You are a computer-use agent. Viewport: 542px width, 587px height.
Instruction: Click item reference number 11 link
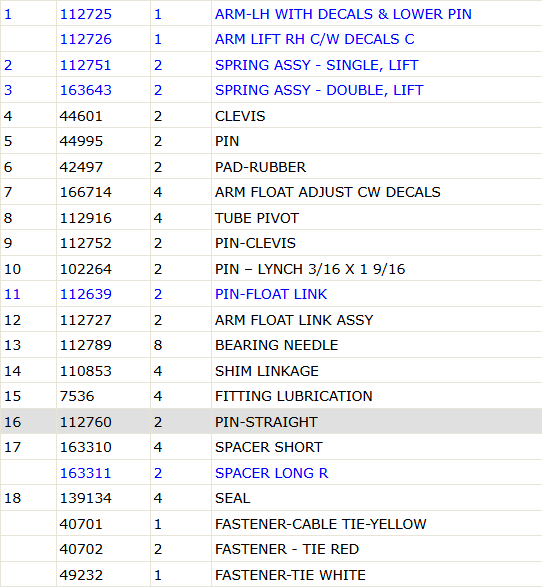(x=12, y=294)
